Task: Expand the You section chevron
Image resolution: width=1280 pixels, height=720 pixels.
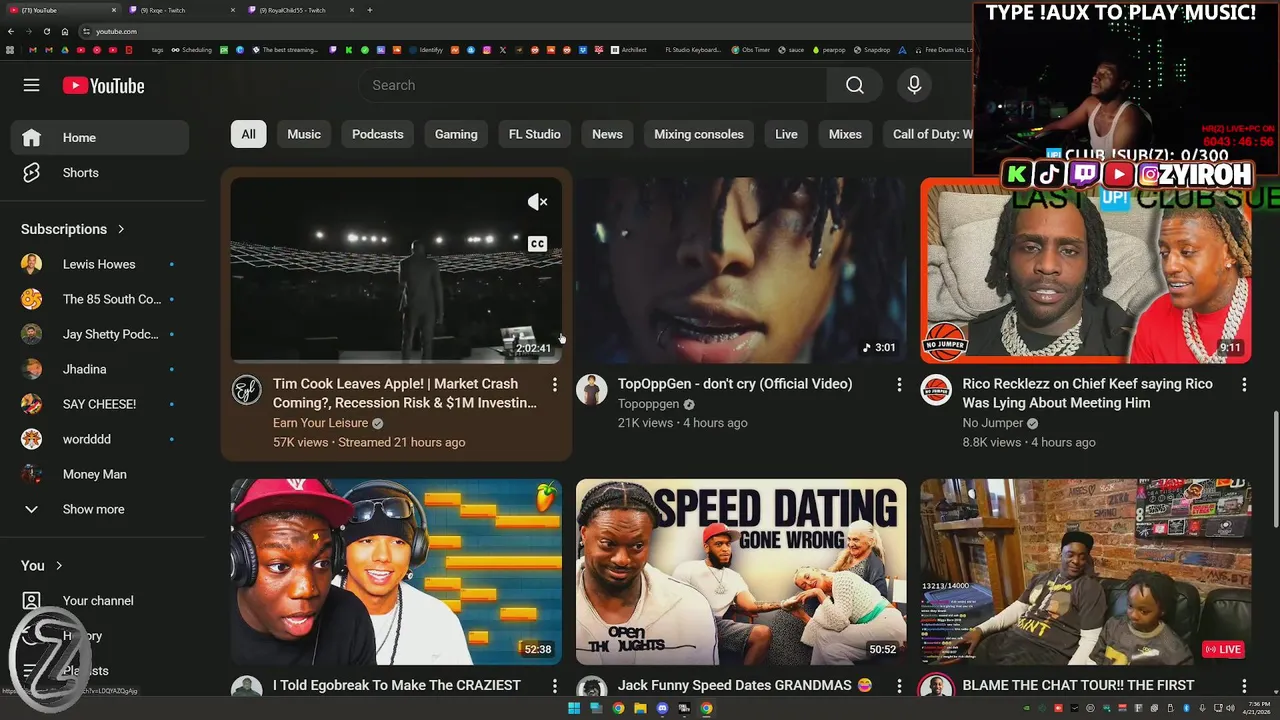Action: (x=59, y=565)
